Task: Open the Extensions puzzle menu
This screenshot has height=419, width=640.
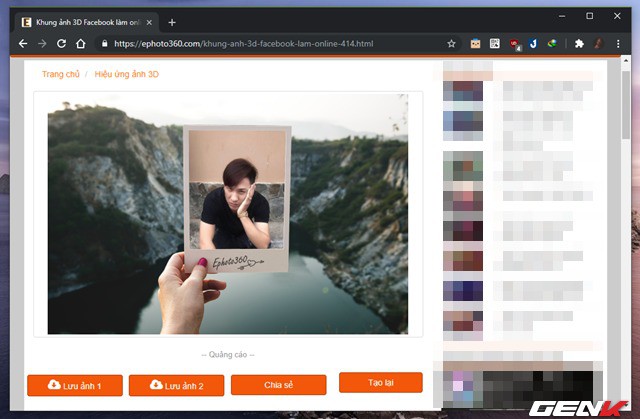Action: [579, 44]
